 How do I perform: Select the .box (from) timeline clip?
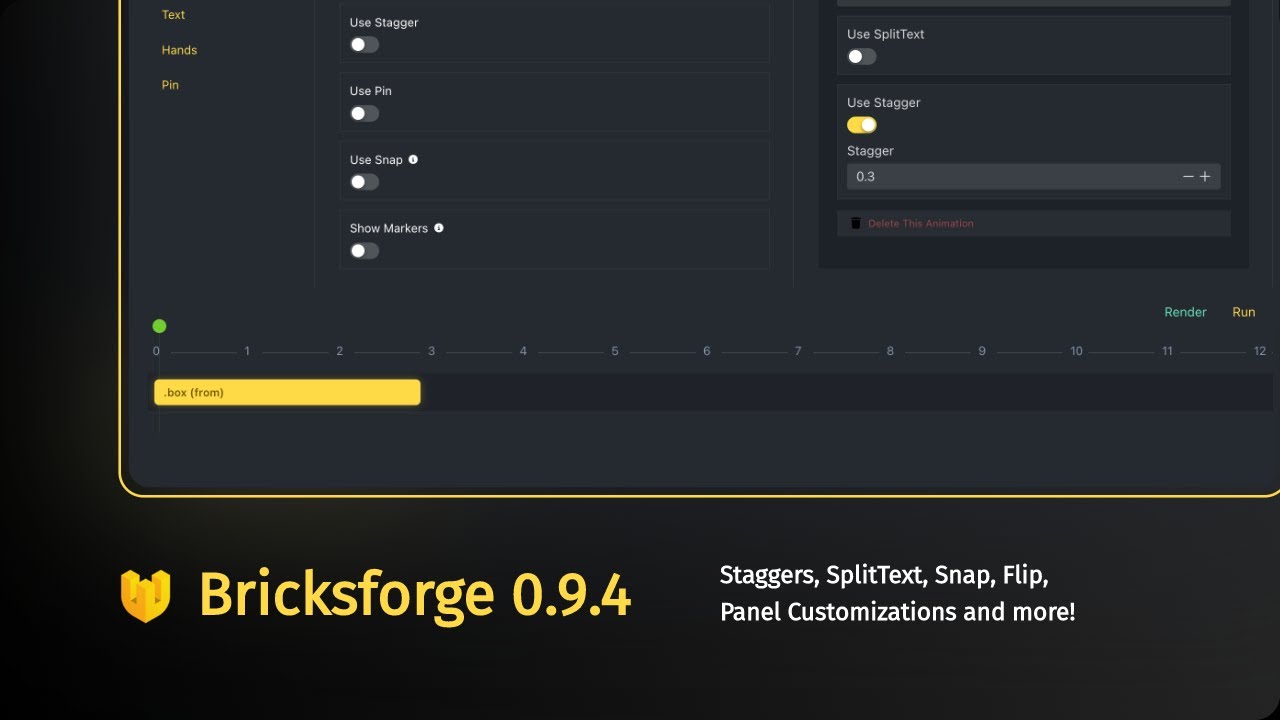(x=287, y=392)
